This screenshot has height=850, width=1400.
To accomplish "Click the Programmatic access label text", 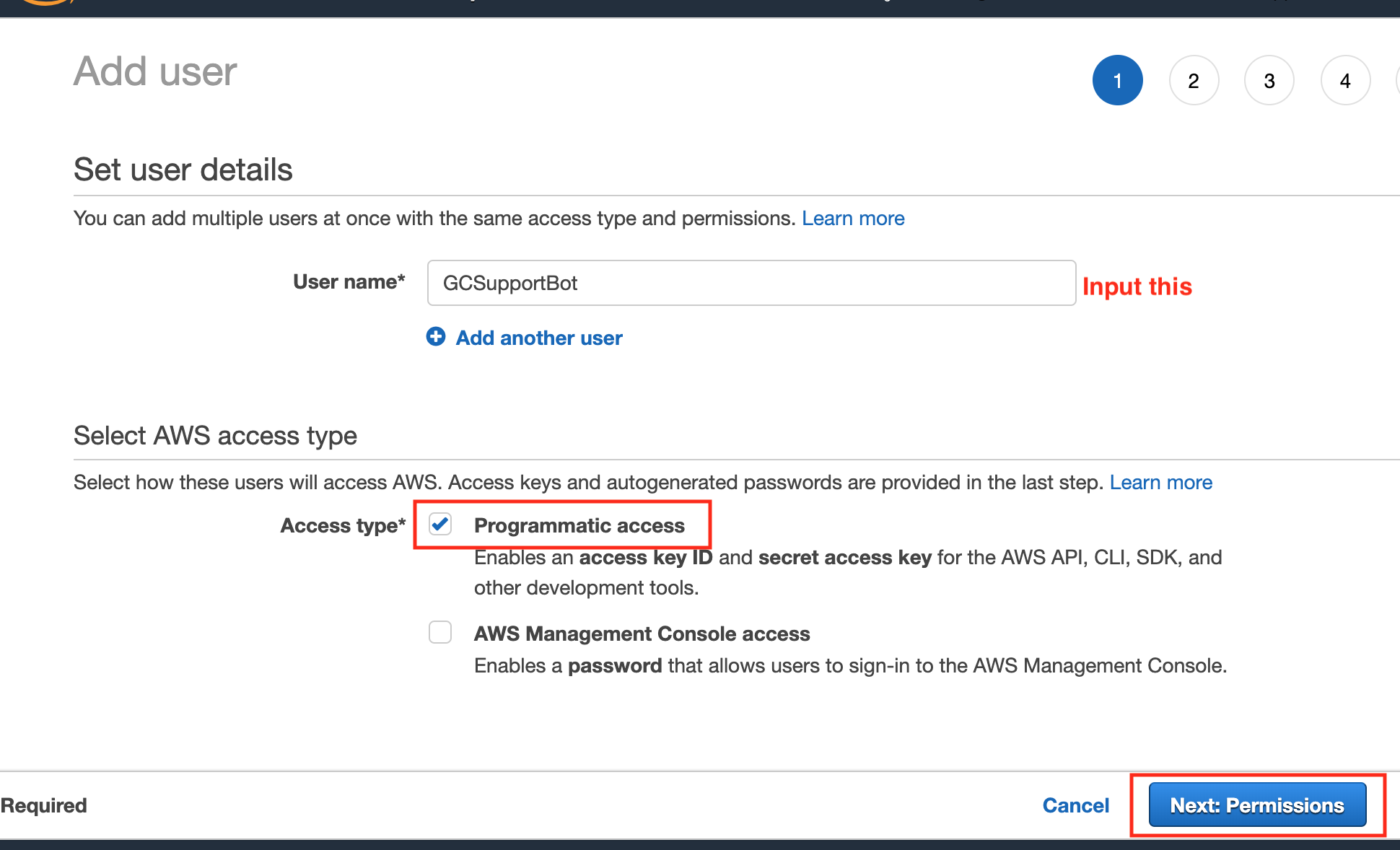I will pyautogui.click(x=579, y=525).
